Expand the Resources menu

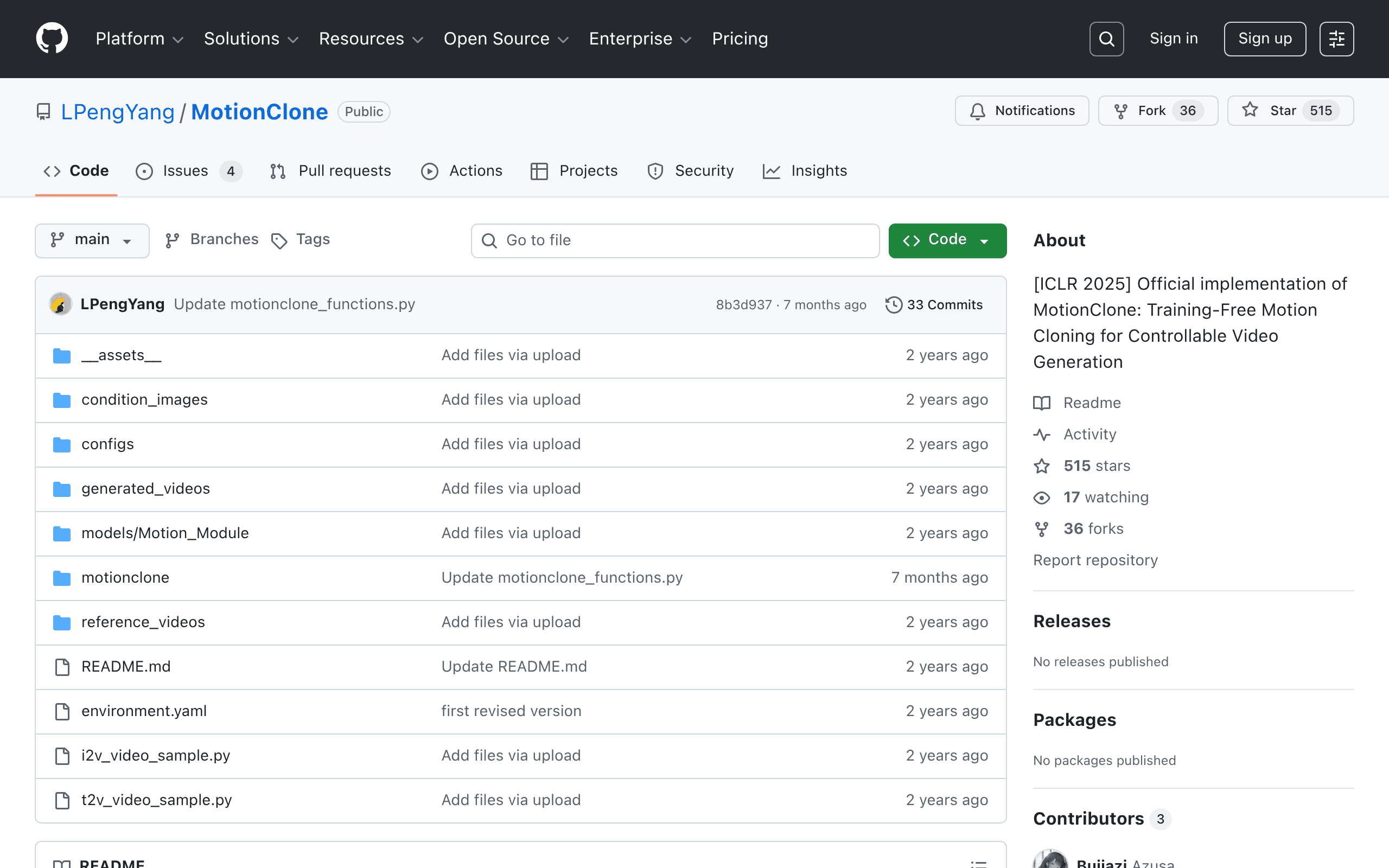click(371, 39)
